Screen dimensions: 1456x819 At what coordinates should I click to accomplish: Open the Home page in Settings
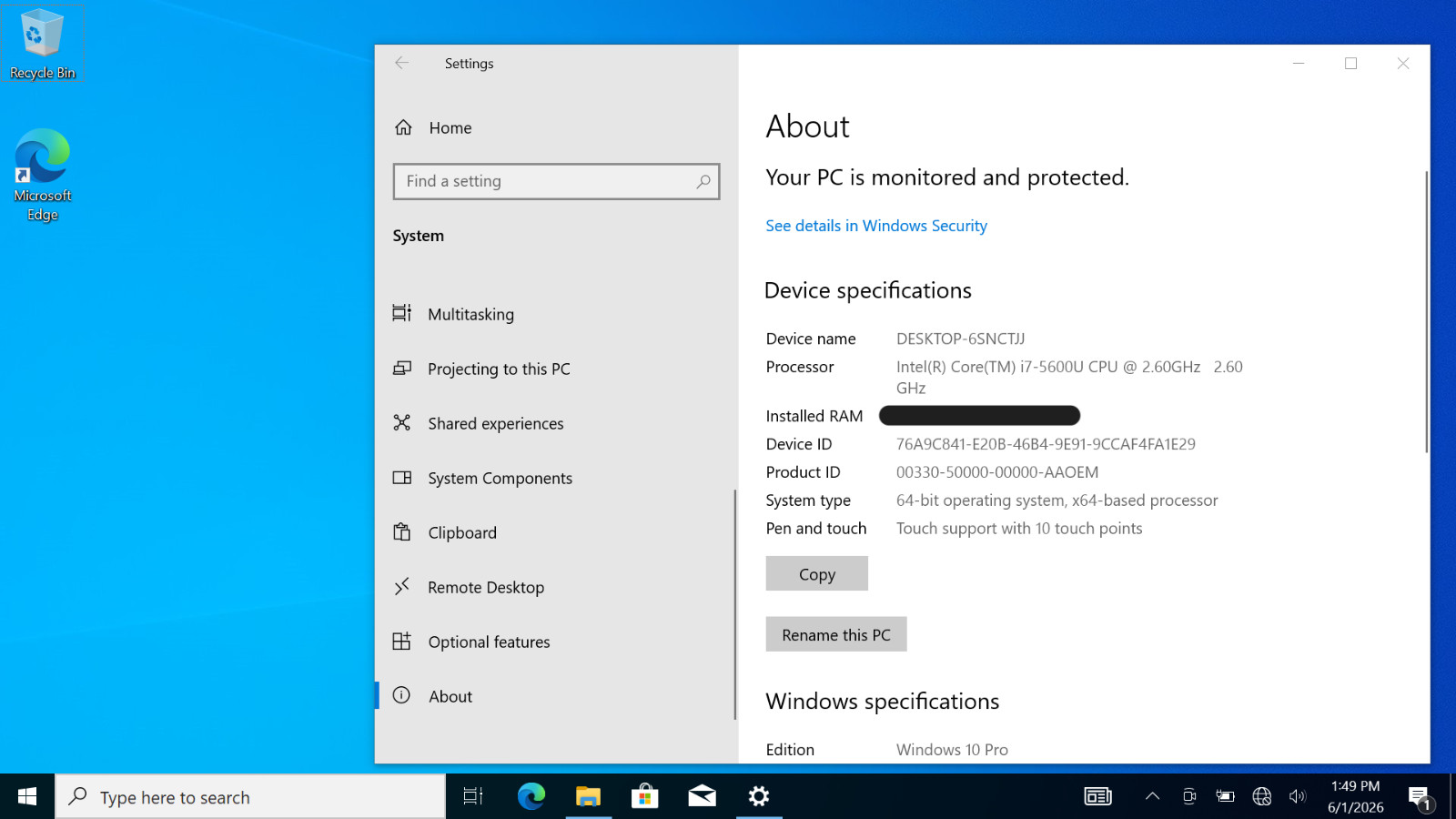pos(556,127)
